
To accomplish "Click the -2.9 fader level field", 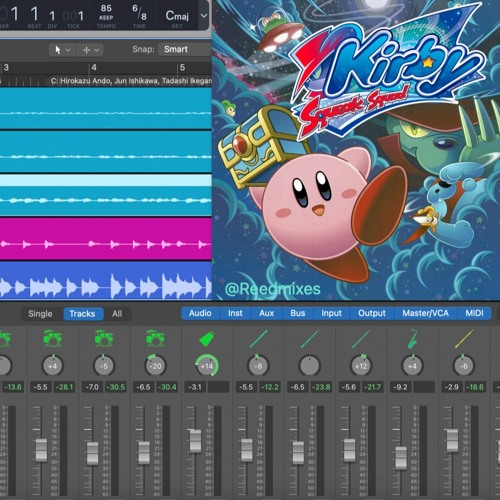I will pyautogui.click(x=452, y=387).
